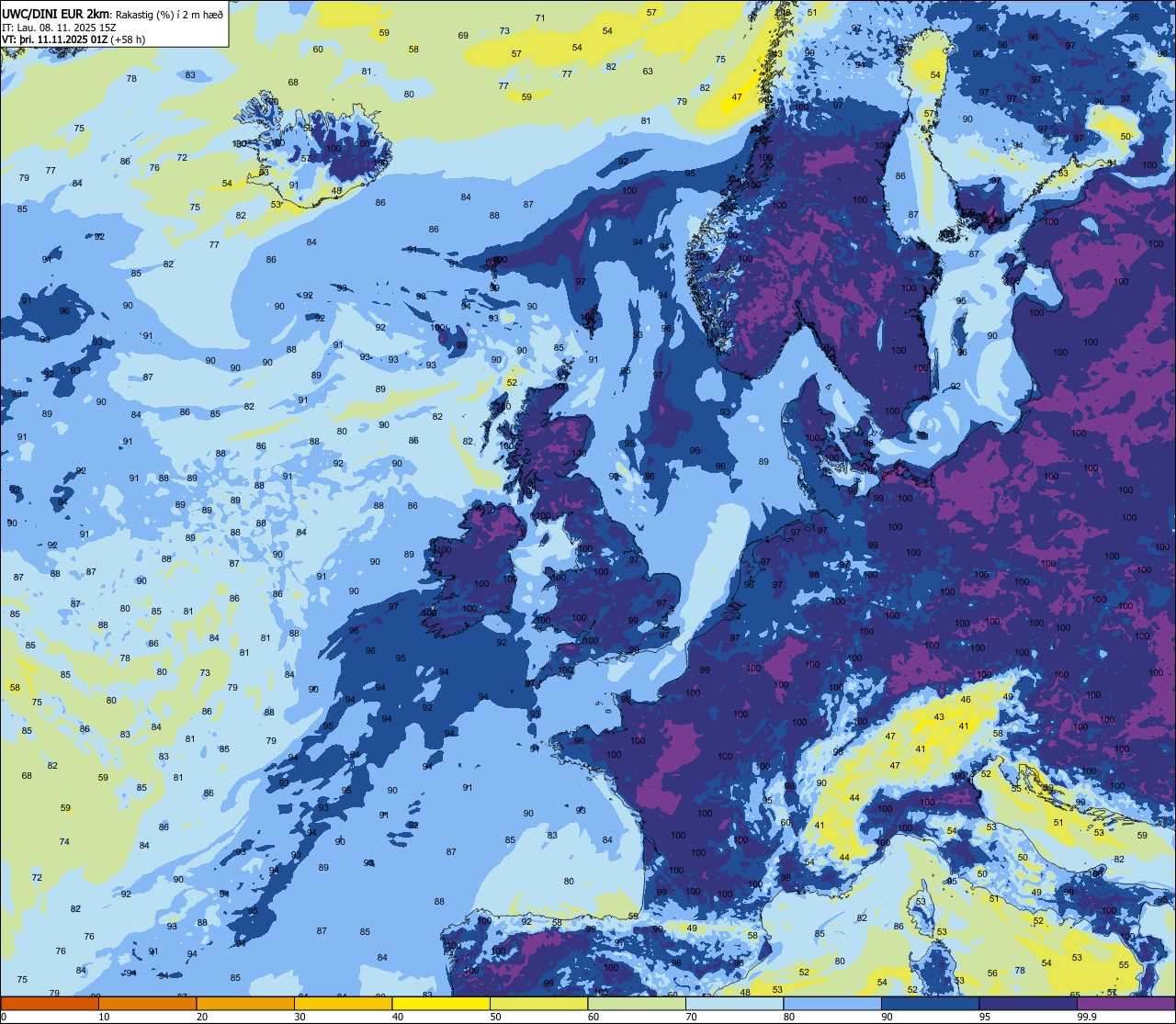This screenshot has width=1176, height=1024.
Task: Select the golden 30–40 legend swatch
Action: click(x=343, y=1003)
